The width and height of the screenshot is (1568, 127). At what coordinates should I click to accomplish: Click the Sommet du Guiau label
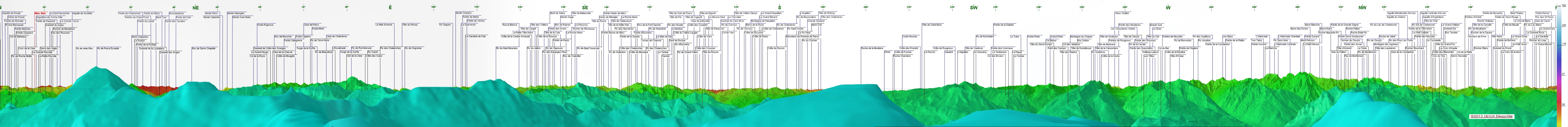coord(54,25)
